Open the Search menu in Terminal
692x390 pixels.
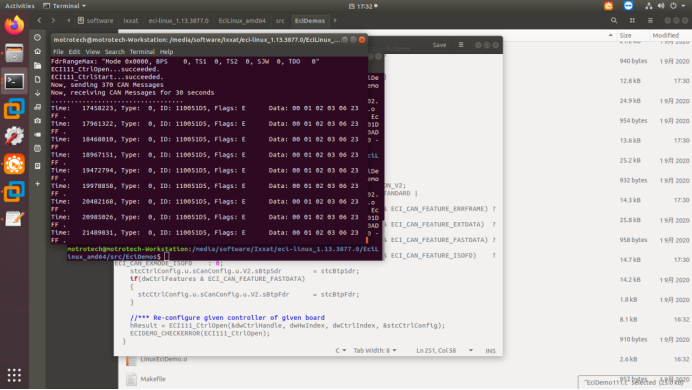coord(115,52)
